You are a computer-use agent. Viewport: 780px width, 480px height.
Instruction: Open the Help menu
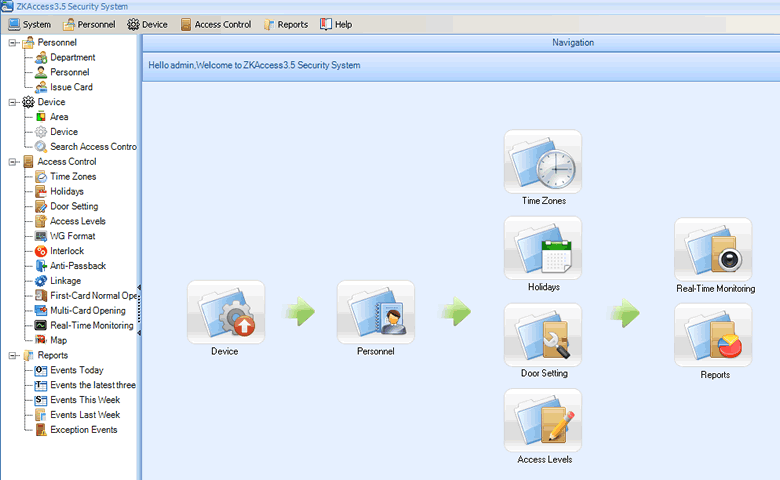tap(336, 24)
